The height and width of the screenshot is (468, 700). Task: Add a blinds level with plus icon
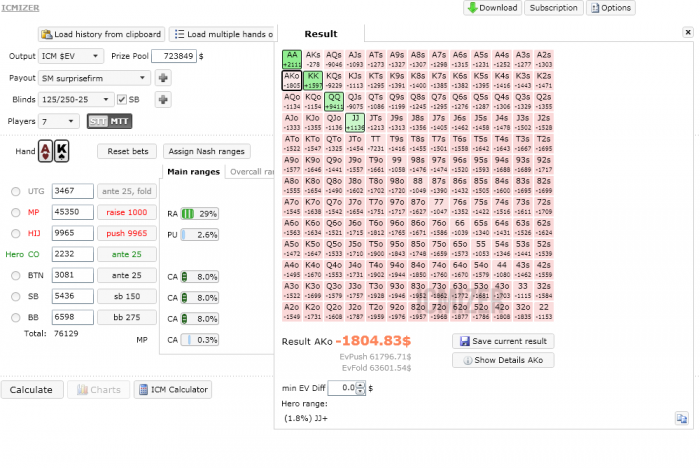point(163,99)
